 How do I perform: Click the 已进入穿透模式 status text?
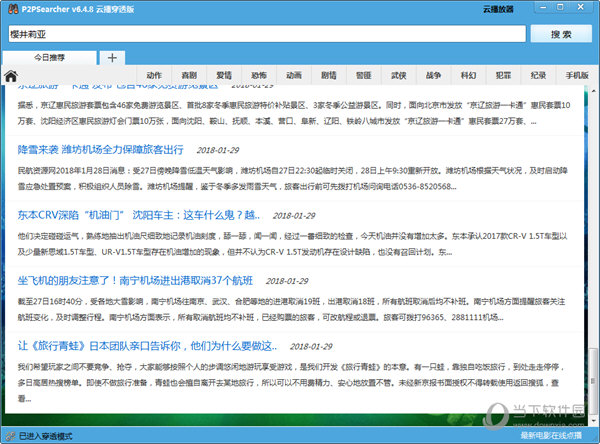(46, 436)
